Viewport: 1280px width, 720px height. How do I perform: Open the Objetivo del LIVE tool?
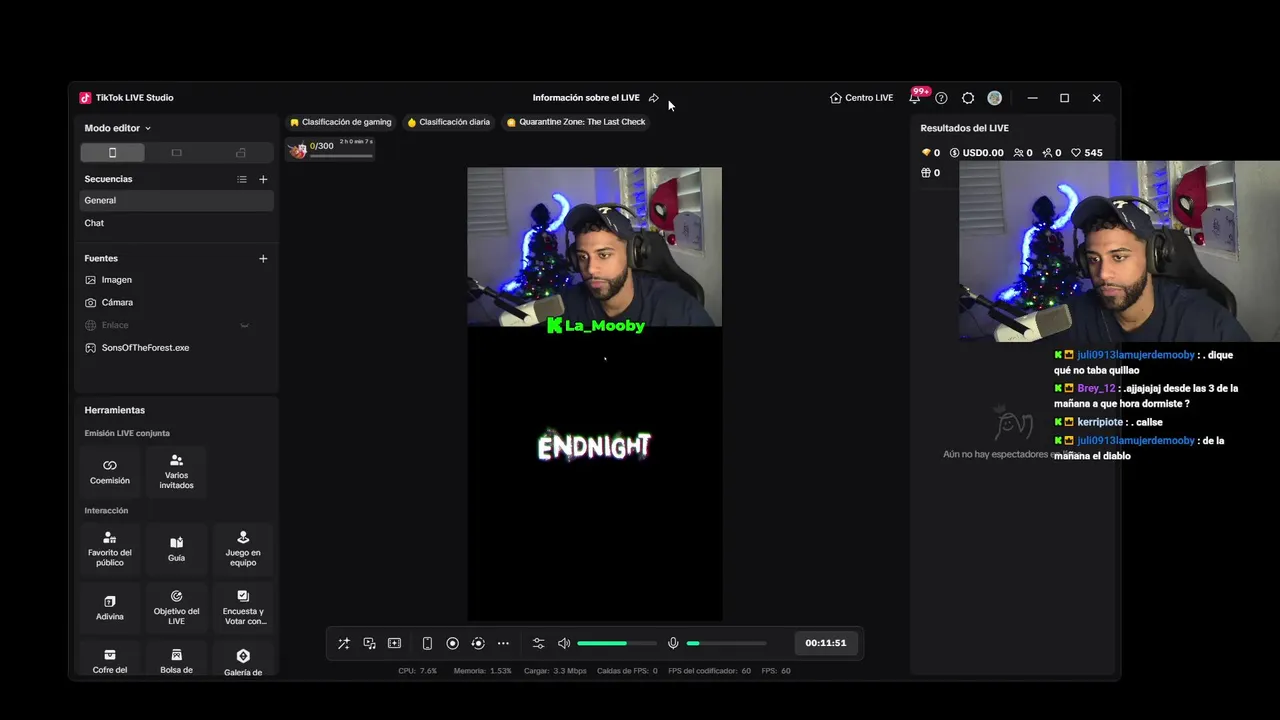click(x=176, y=607)
